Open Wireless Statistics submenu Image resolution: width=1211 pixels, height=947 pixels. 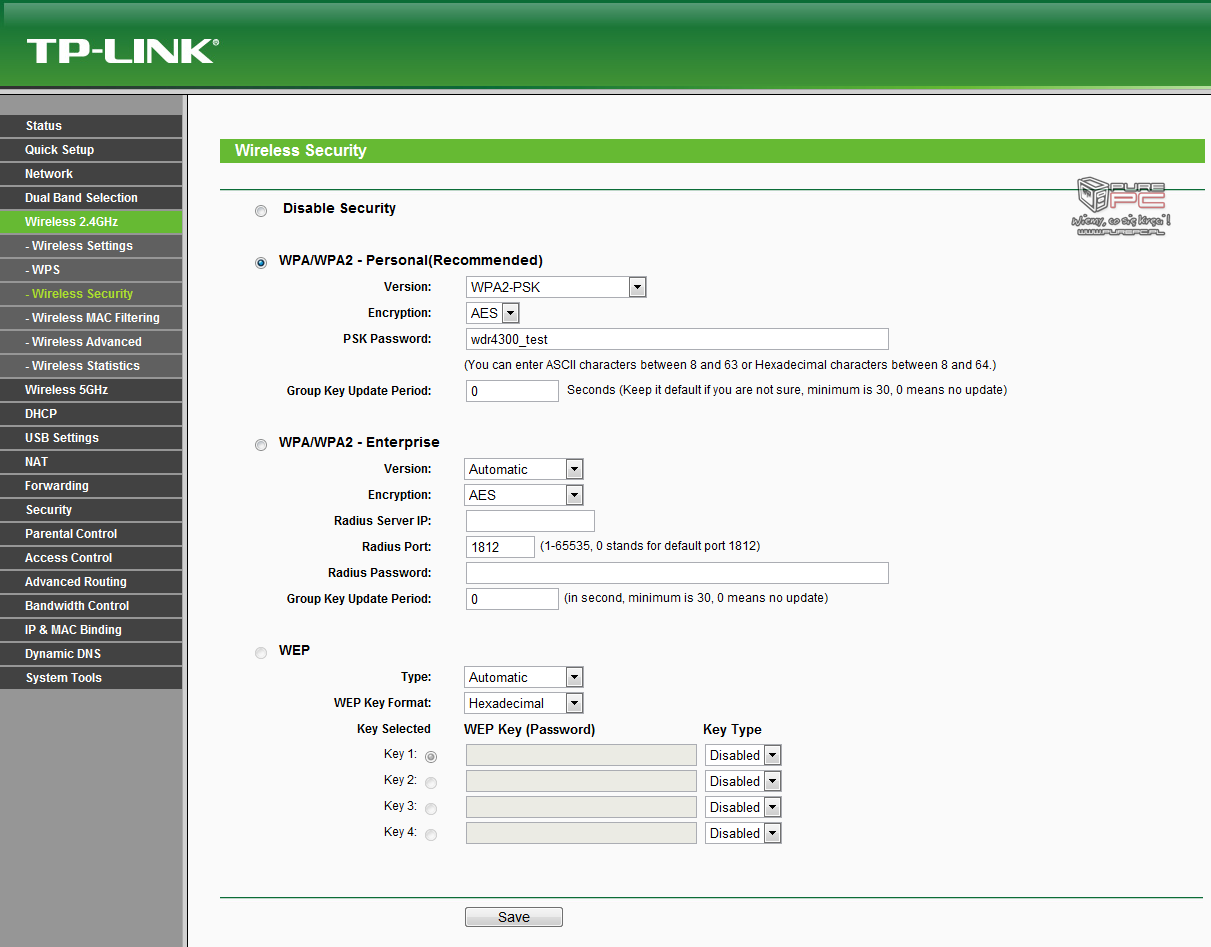coord(91,366)
